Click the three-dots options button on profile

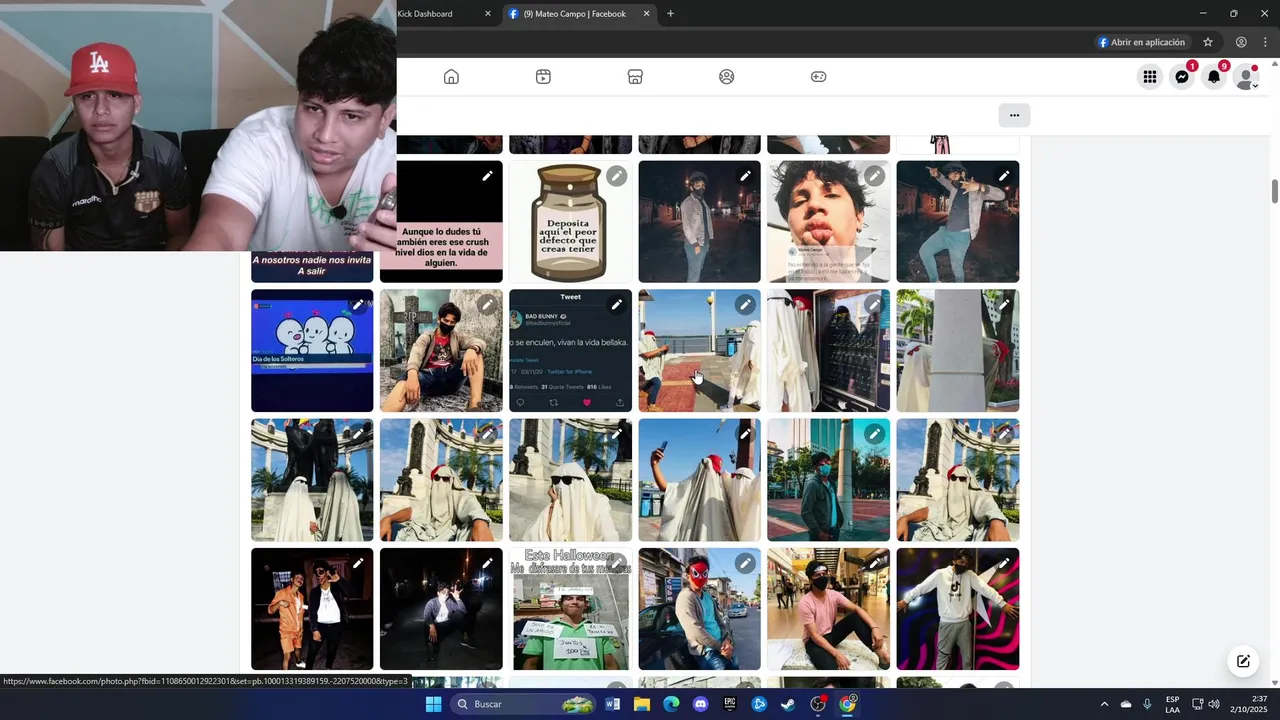coord(1014,115)
